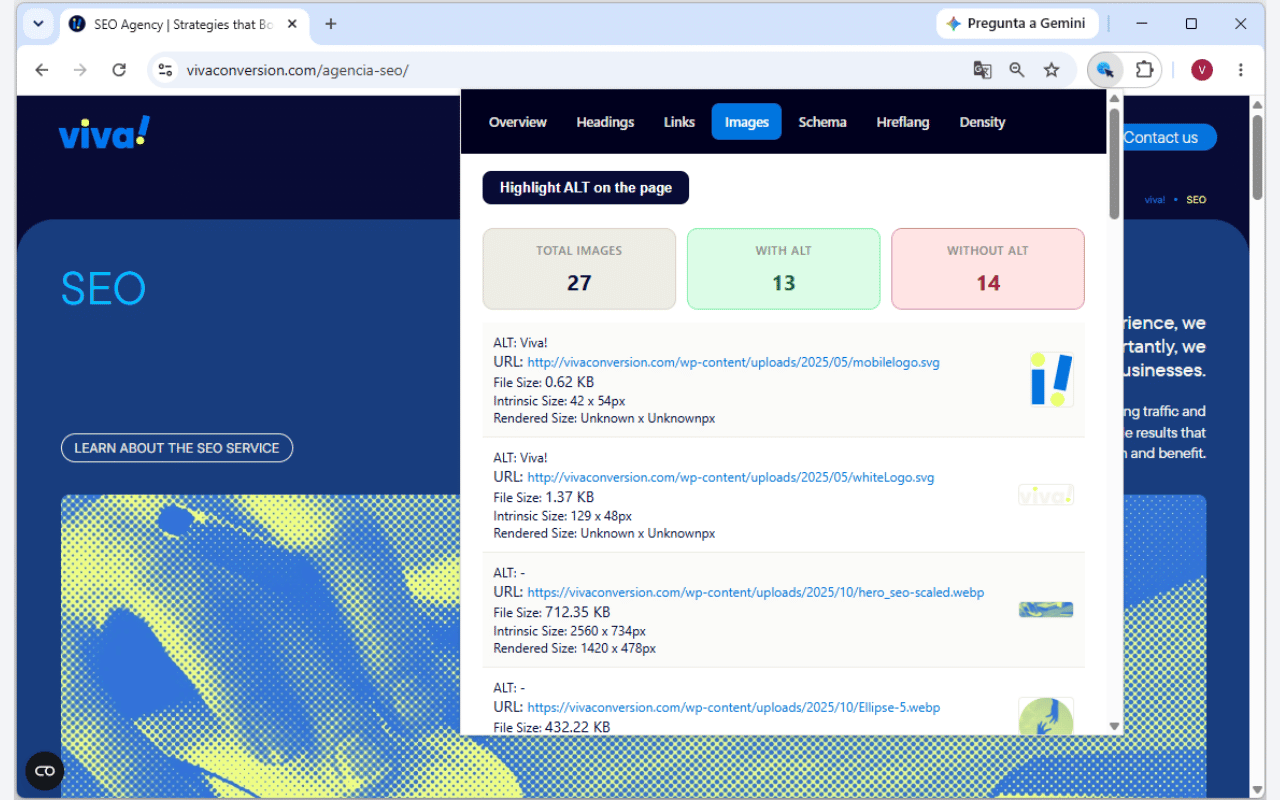Click the popup scrollbar down arrow
The width and height of the screenshot is (1280, 800).
(x=1114, y=726)
